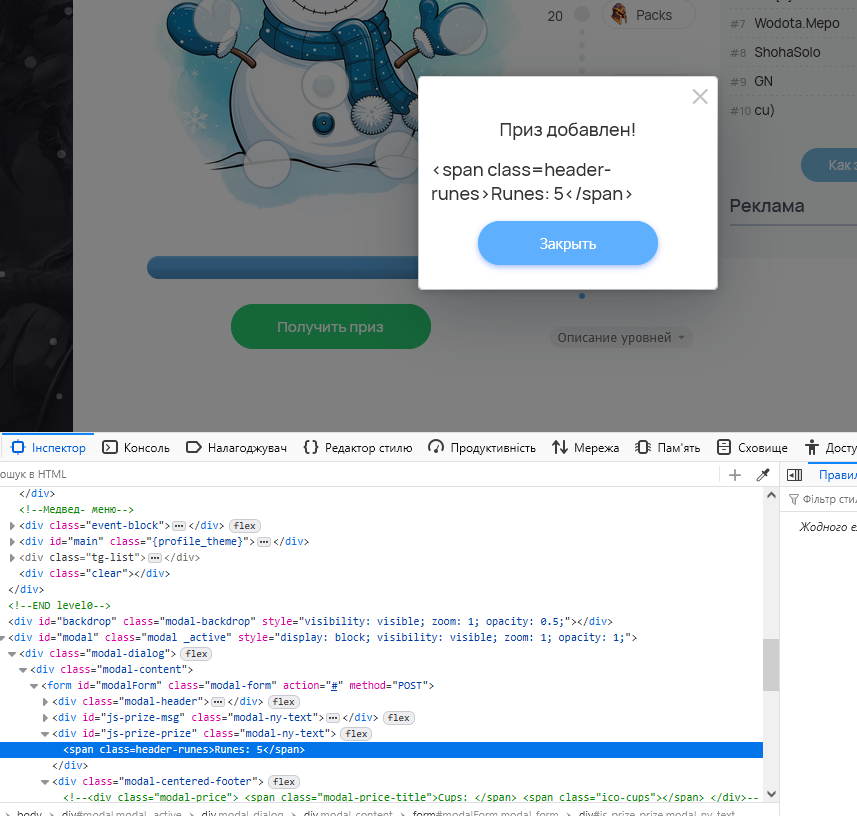
Task: Switch to the Консоль tab
Action: (x=136, y=448)
